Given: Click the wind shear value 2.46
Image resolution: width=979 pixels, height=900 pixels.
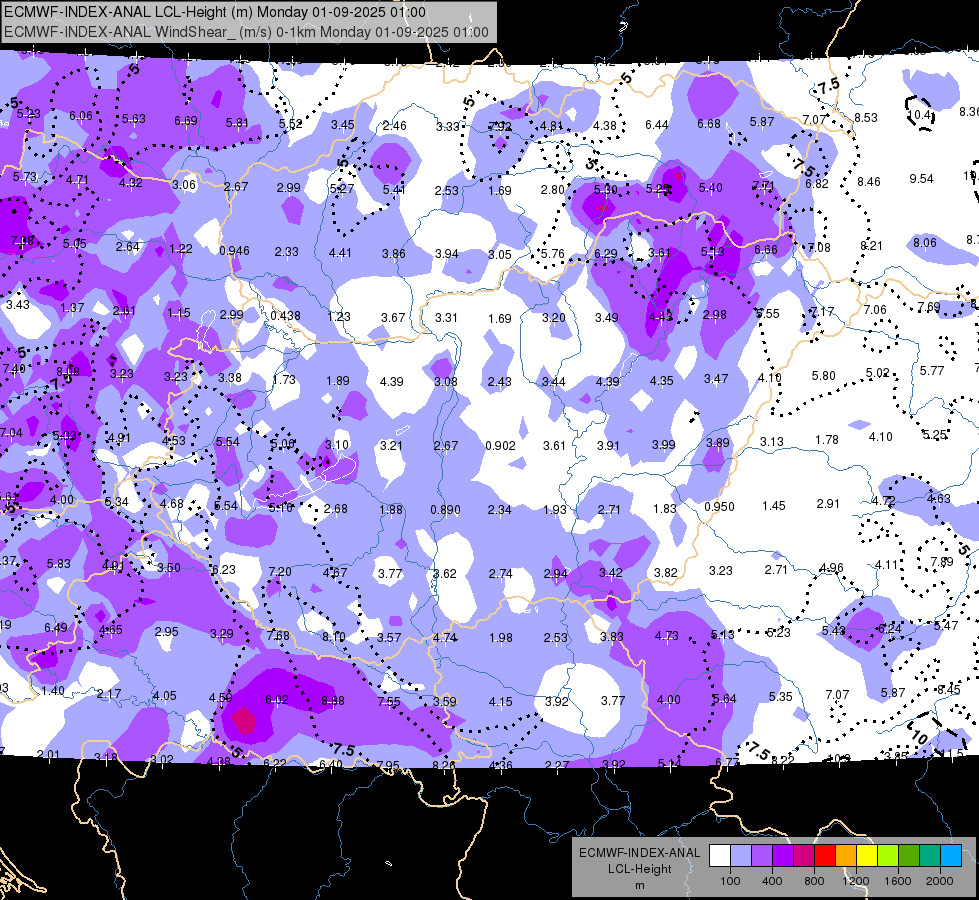Looking at the screenshot, I should click(395, 126).
